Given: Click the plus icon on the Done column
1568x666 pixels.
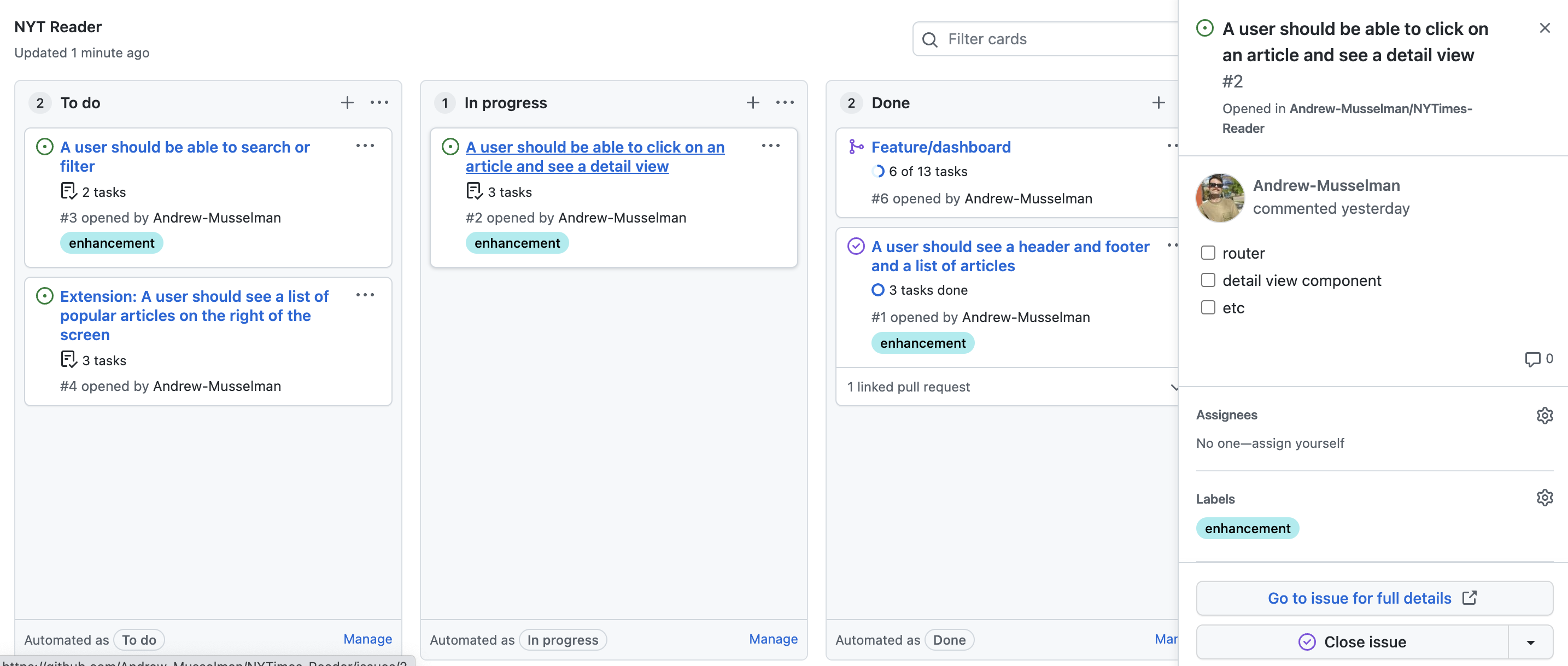Looking at the screenshot, I should tap(1158, 103).
